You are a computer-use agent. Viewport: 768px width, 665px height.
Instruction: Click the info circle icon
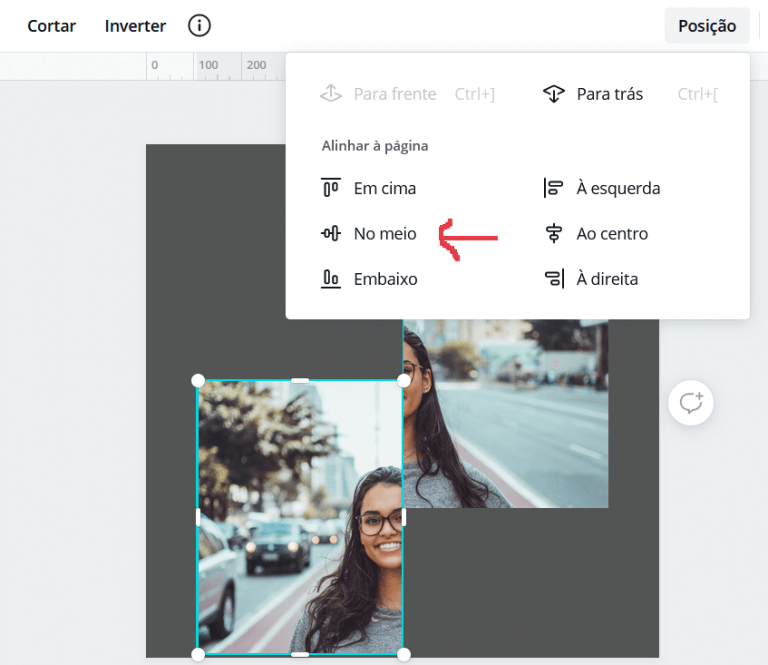(x=199, y=25)
